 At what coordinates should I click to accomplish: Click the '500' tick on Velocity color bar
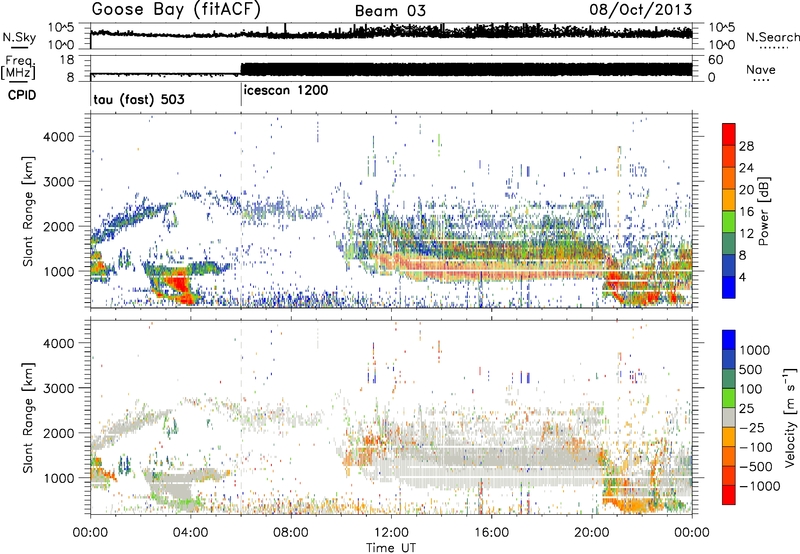tap(751, 370)
